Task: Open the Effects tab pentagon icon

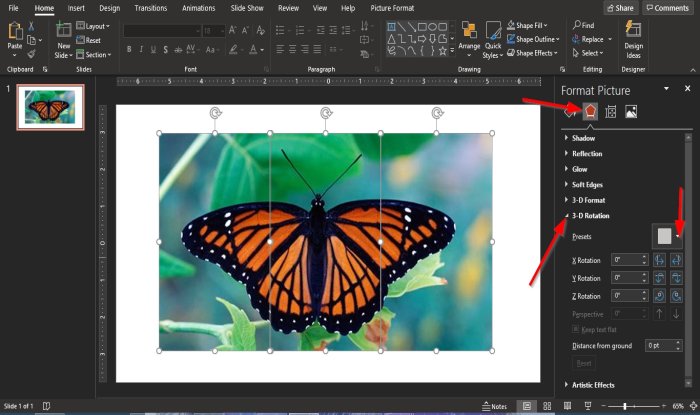Action: point(591,112)
